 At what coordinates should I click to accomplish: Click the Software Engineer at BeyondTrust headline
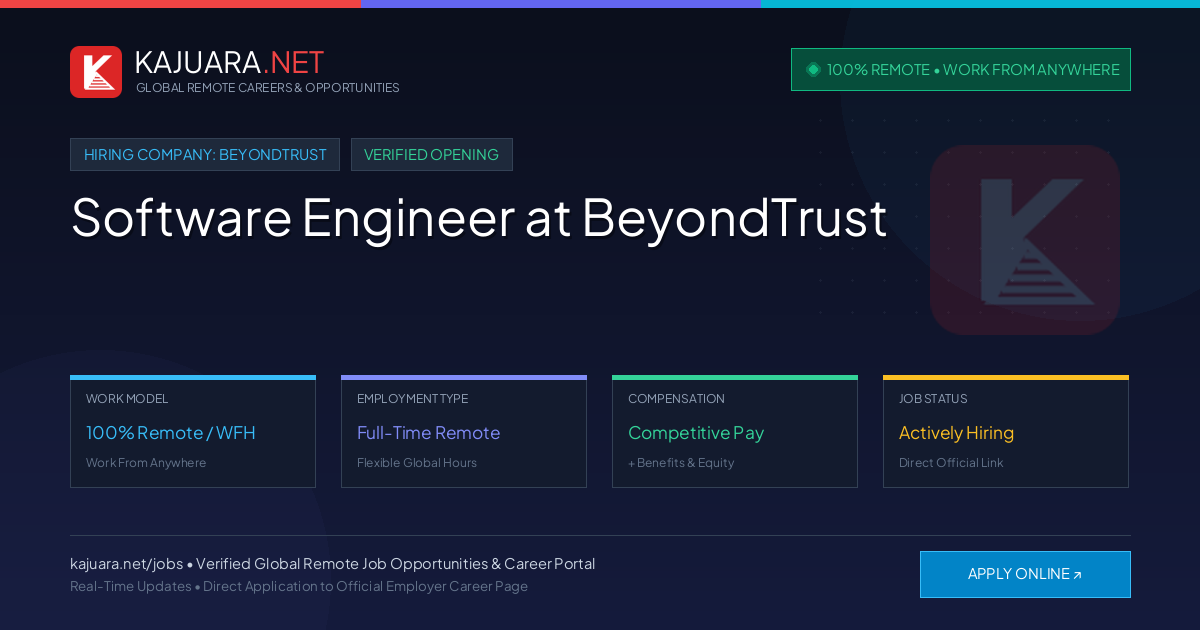click(x=479, y=217)
